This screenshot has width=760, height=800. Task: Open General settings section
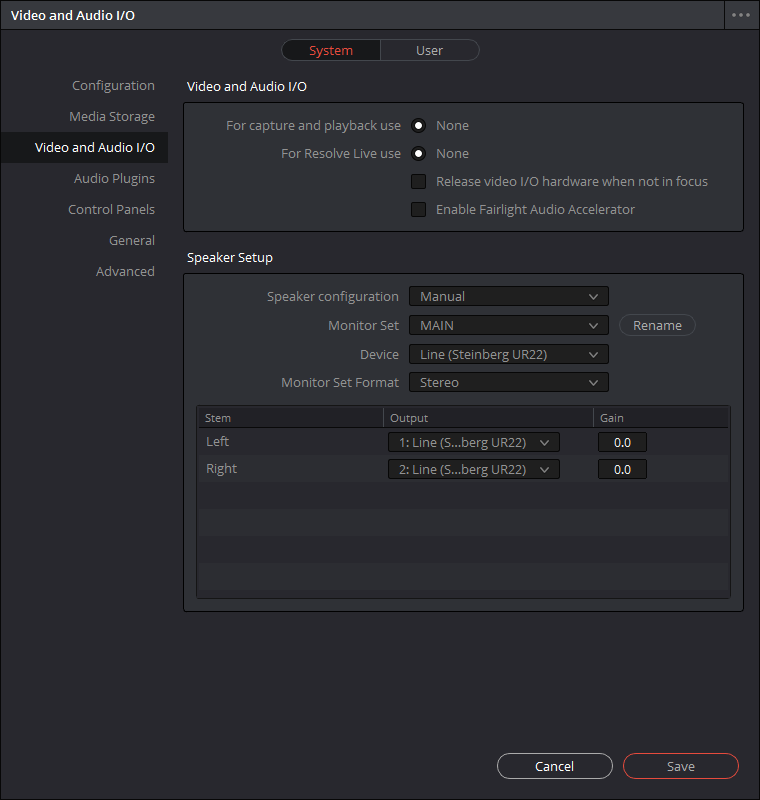point(132,241)
